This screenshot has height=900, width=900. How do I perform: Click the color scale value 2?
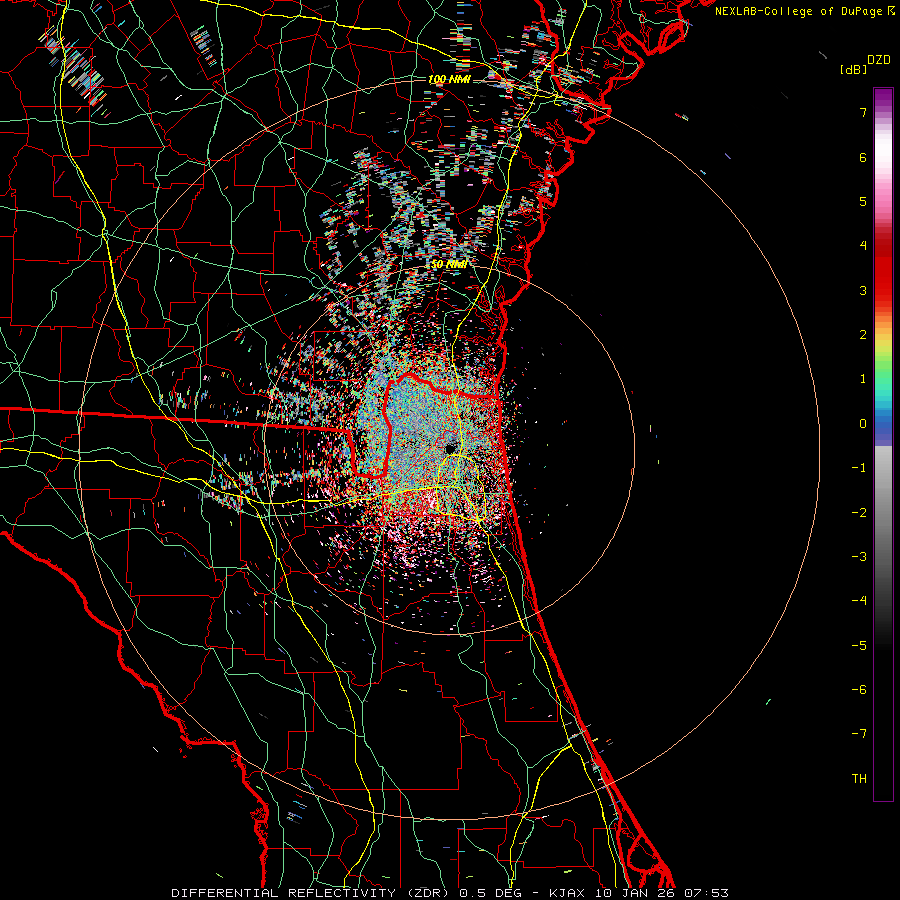(863, 335)
